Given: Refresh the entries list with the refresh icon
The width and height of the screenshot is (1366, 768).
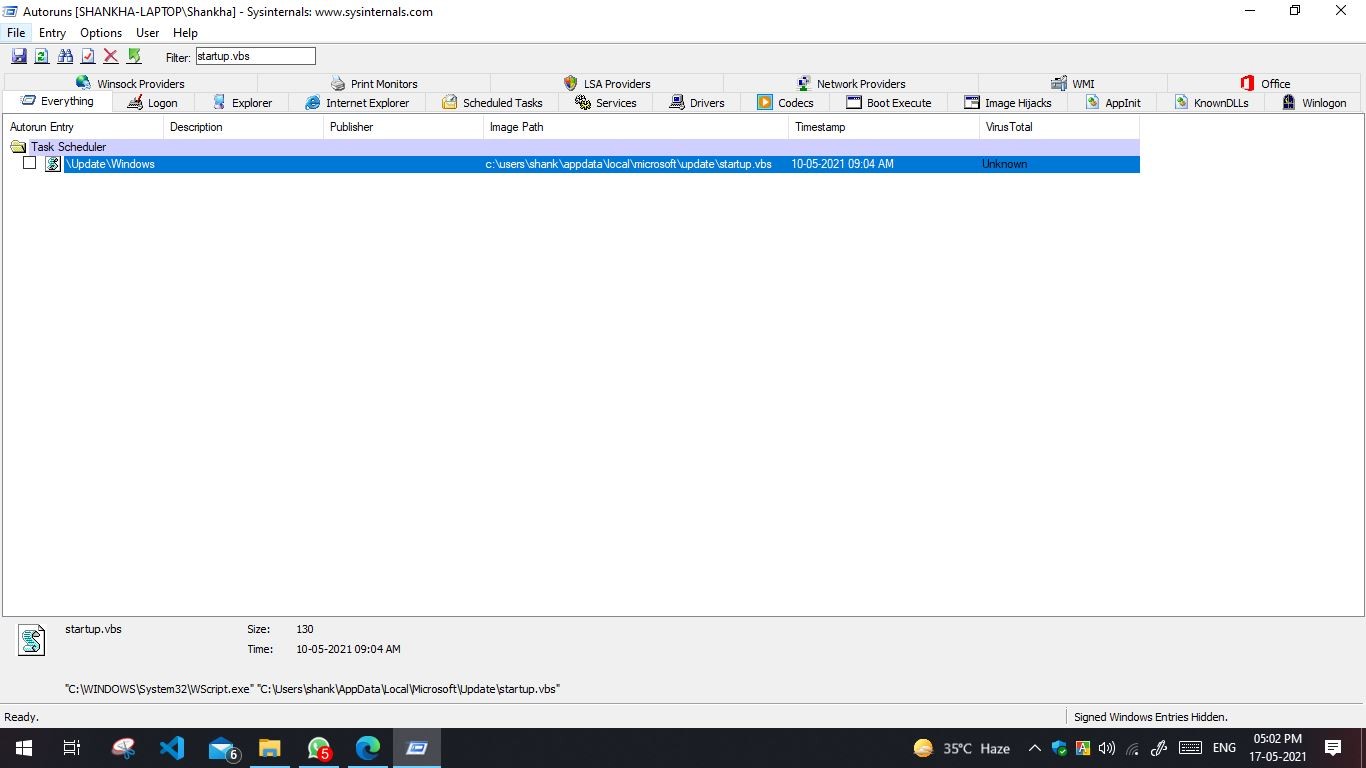Looking at the screenshot, I should click(x=41, y=56).
